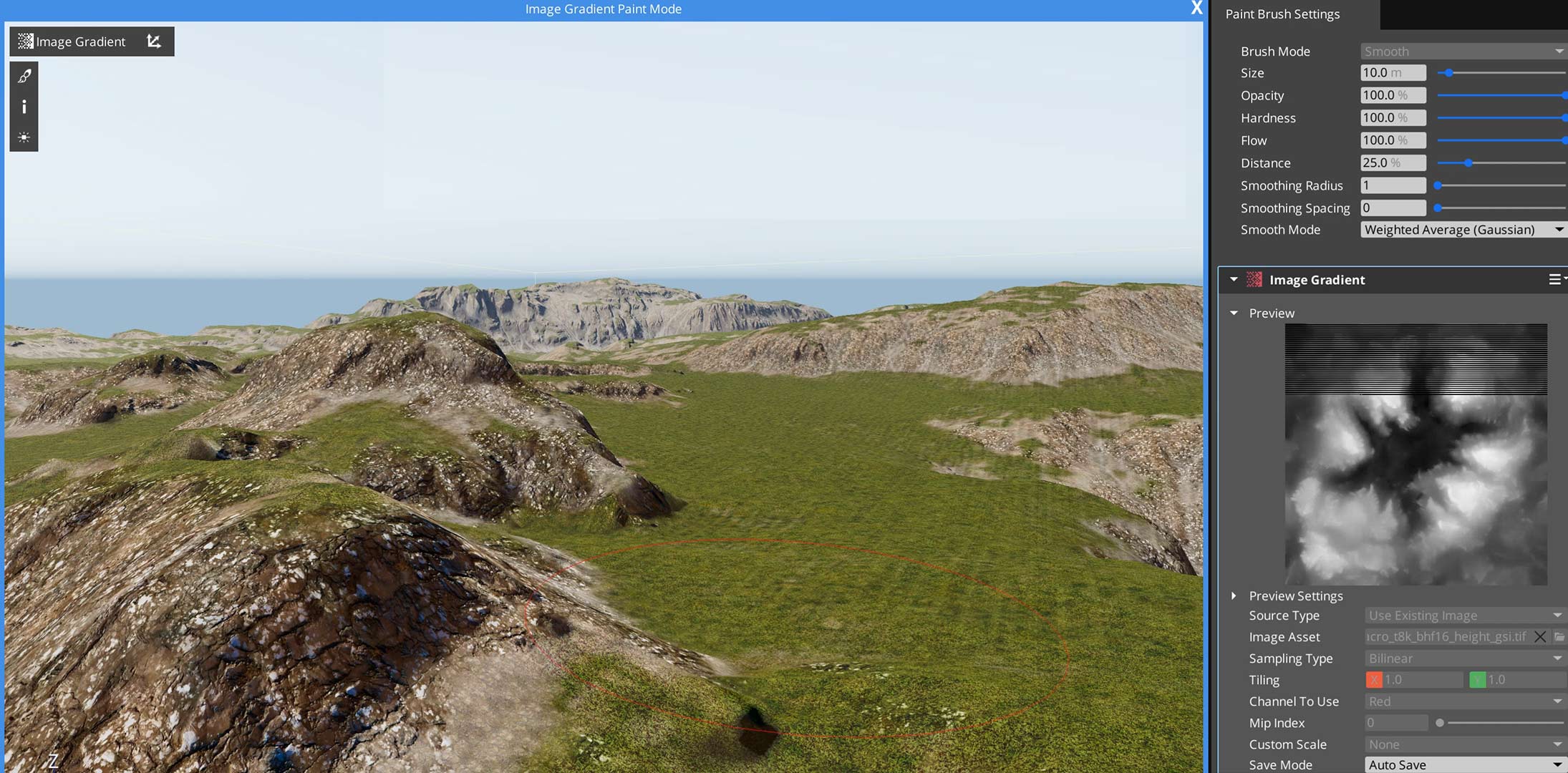Viewport: 1568px width, 773px height.
Task: Expand the Preview Settings section
Action: 1234,595
